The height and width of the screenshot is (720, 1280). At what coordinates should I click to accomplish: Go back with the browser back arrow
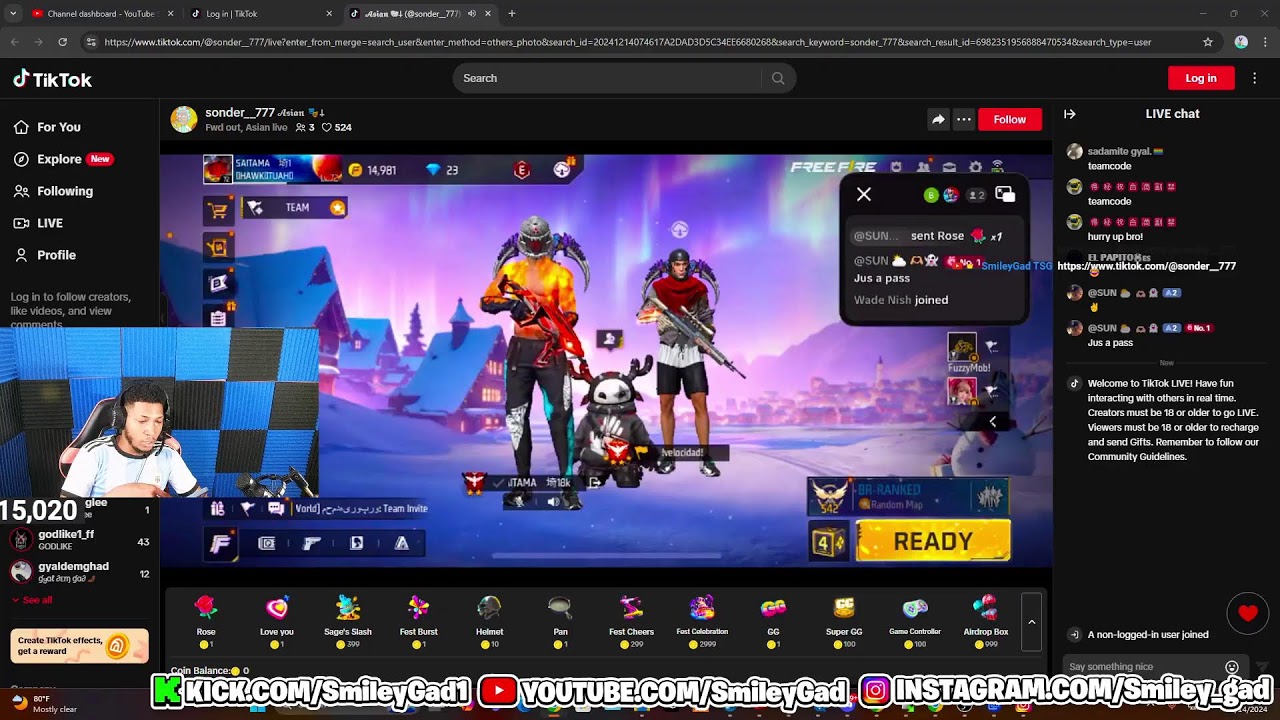14,42
